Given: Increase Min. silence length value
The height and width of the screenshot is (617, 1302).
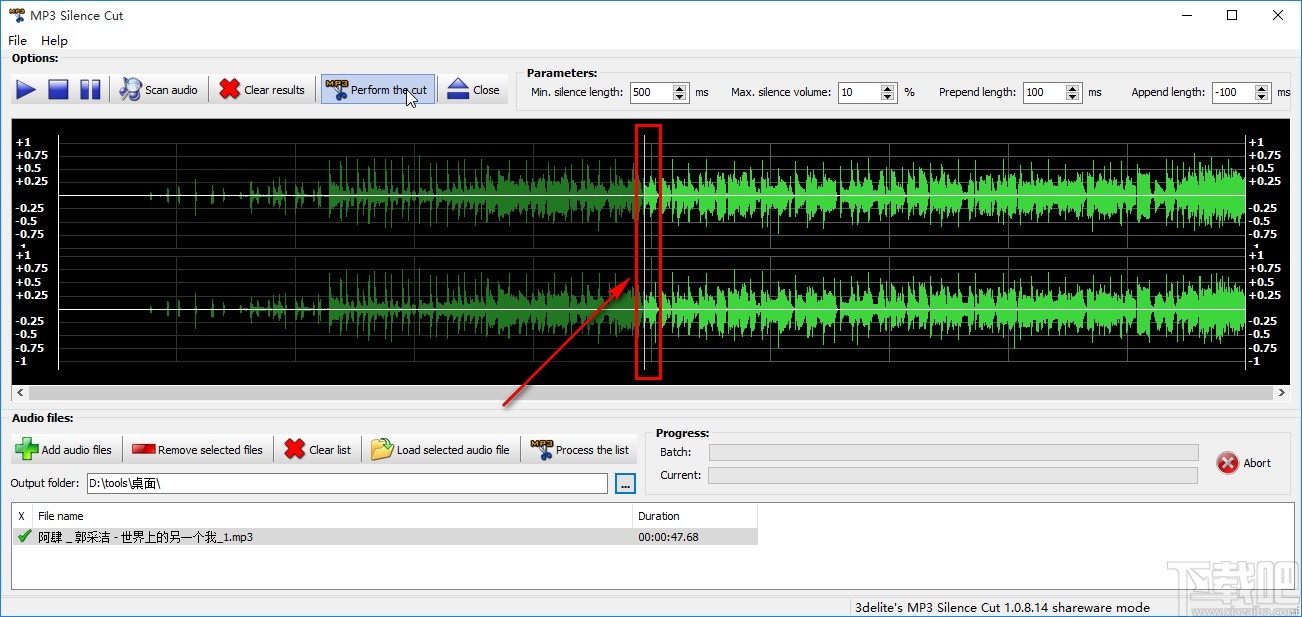Looking at the screenshot, I should 680,88.
